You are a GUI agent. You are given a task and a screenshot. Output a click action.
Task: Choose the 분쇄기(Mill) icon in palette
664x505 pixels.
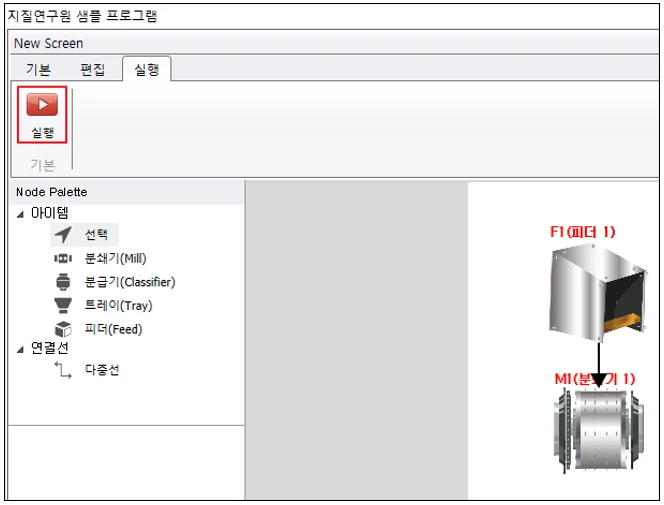coord(63,258)
